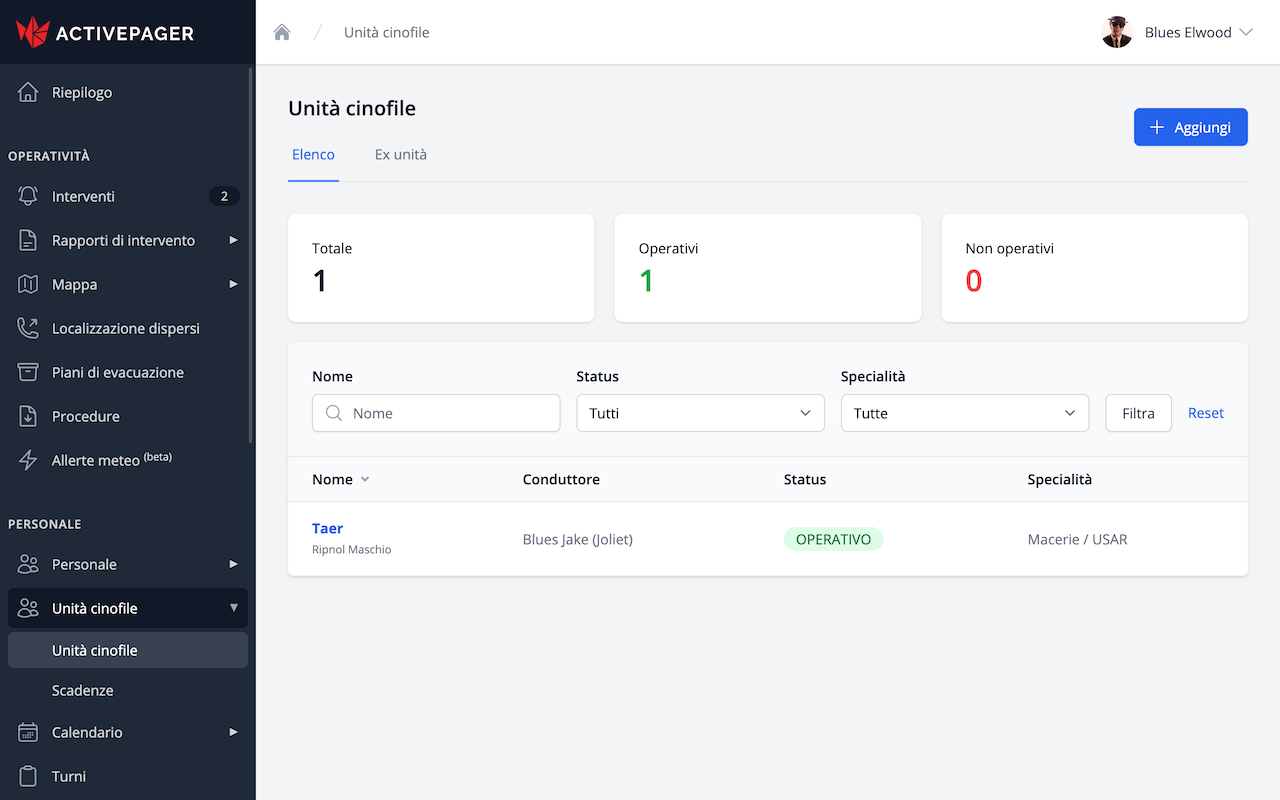Open the Taer unit link
The width and height of the screenshot is (1280, 800).
pos(327,528)
